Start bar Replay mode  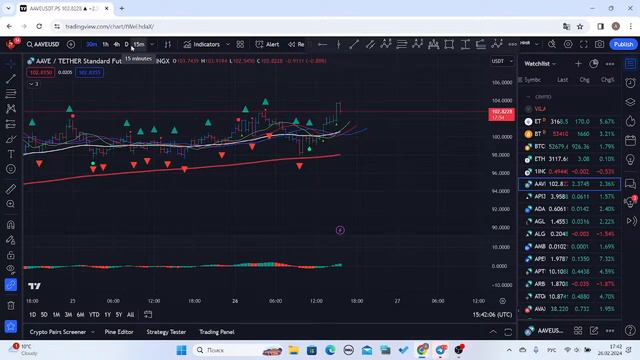pos(296,44)
